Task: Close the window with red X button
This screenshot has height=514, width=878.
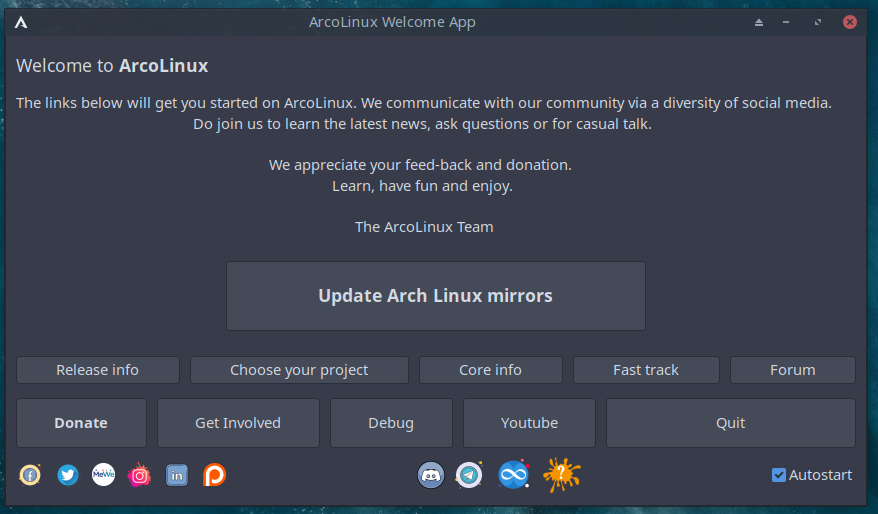Action: [849, 22]
